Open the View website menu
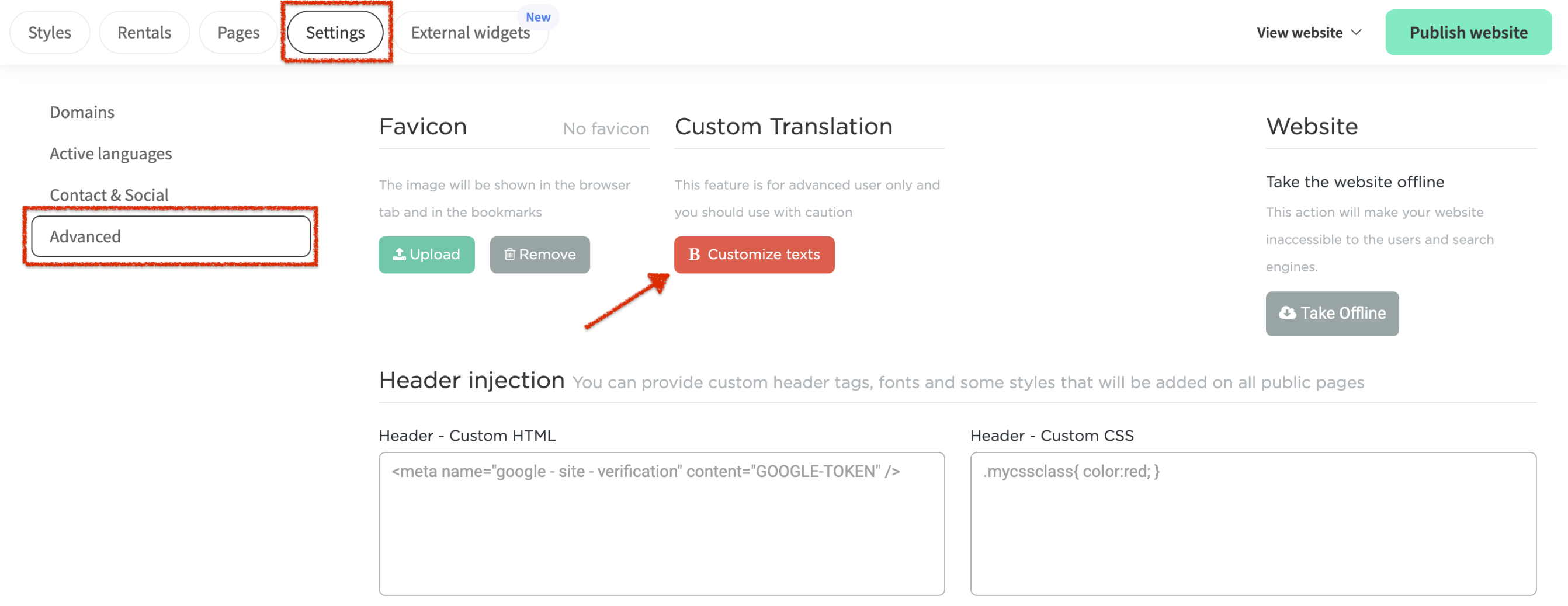This screenshot has width=1568, height=606. [x=1300, y=33]
